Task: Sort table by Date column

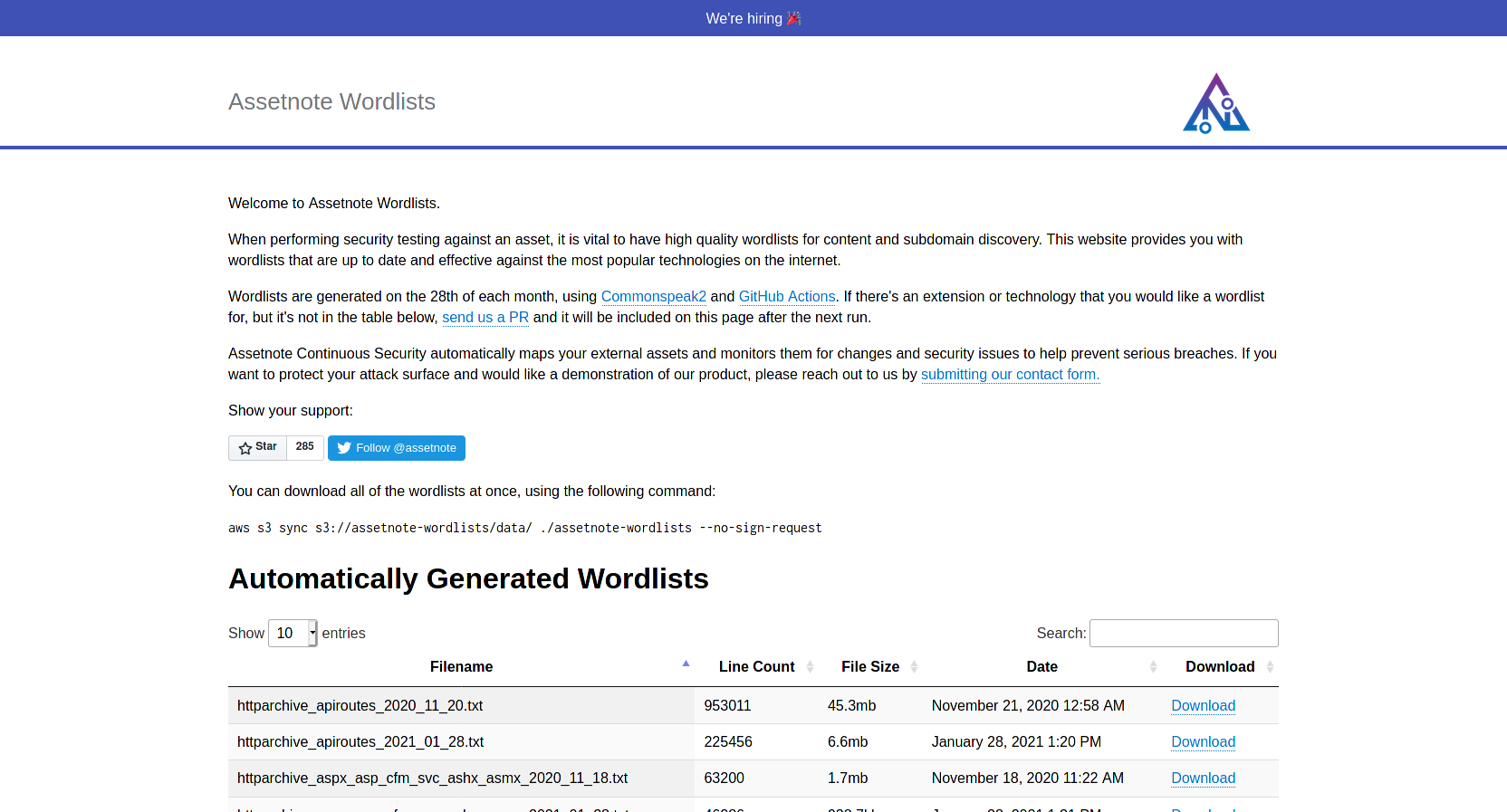Action: coord(1042,666)
